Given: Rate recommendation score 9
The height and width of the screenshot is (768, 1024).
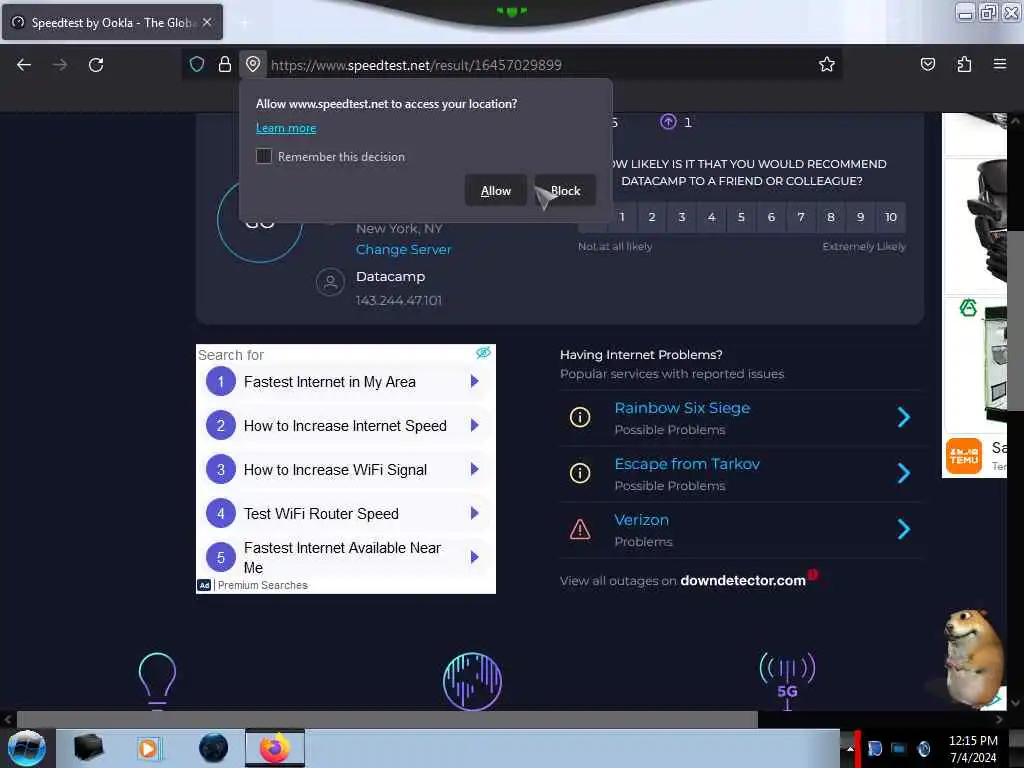Looking at the screenshot, I should pos(861,217).
